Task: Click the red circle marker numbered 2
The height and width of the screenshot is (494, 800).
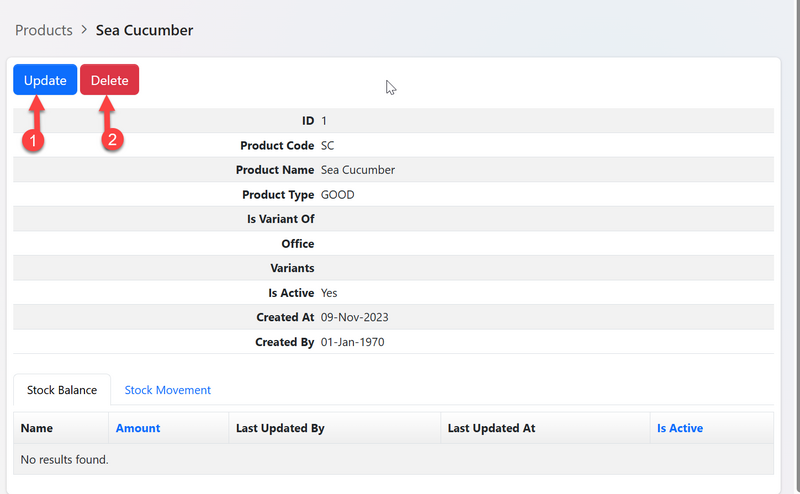Action: point(113,141)
